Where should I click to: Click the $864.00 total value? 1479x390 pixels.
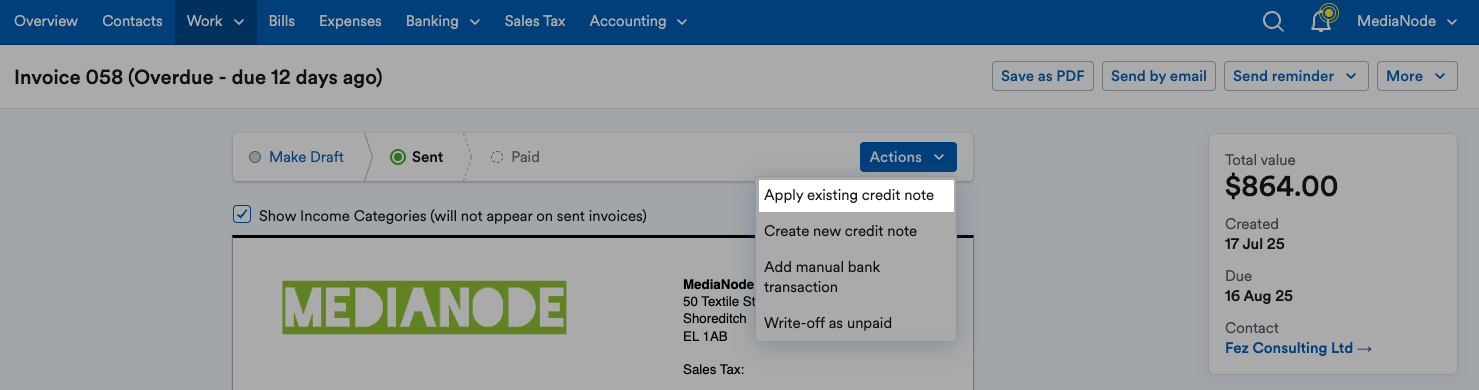pyautogui.click(x=1281, y=186)
